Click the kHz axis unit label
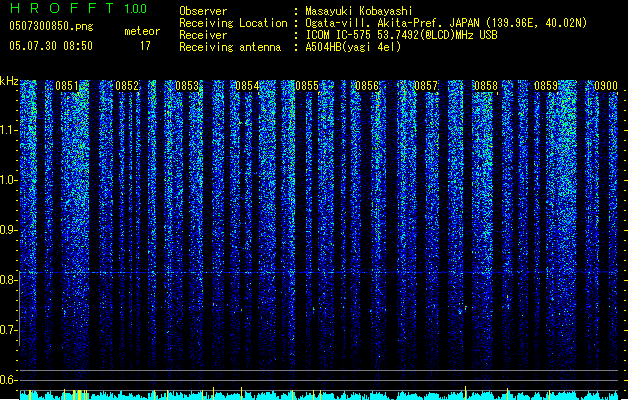 click(x=9, y=81)
